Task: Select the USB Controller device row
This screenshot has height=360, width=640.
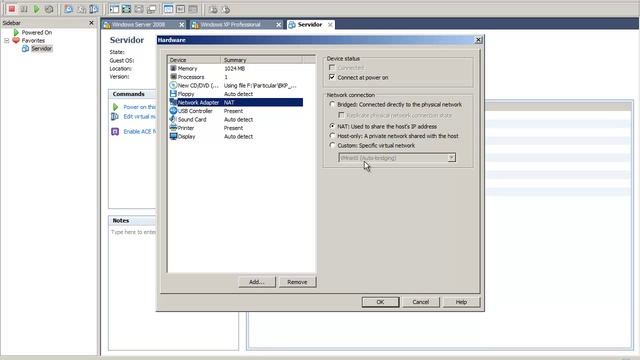Action: [236, 111]
